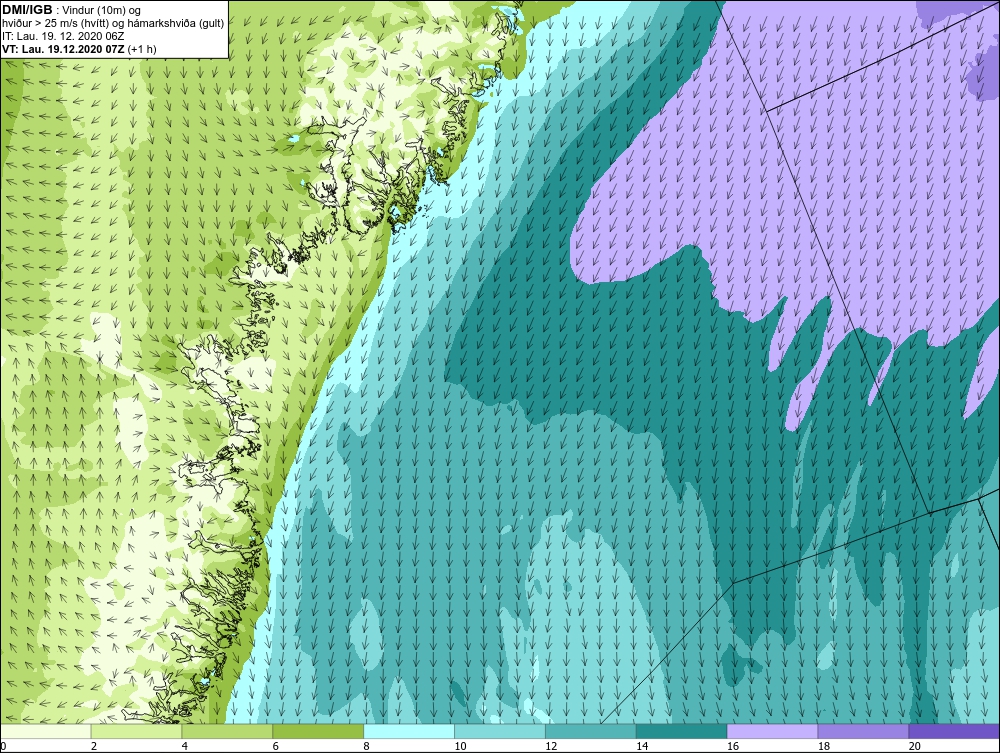The height and width of the screenshot is (753, 1000).
Task: Click the 'IT: Lau. 19. 12. 2020 06Z' line
Action: (x=64, y=36)
